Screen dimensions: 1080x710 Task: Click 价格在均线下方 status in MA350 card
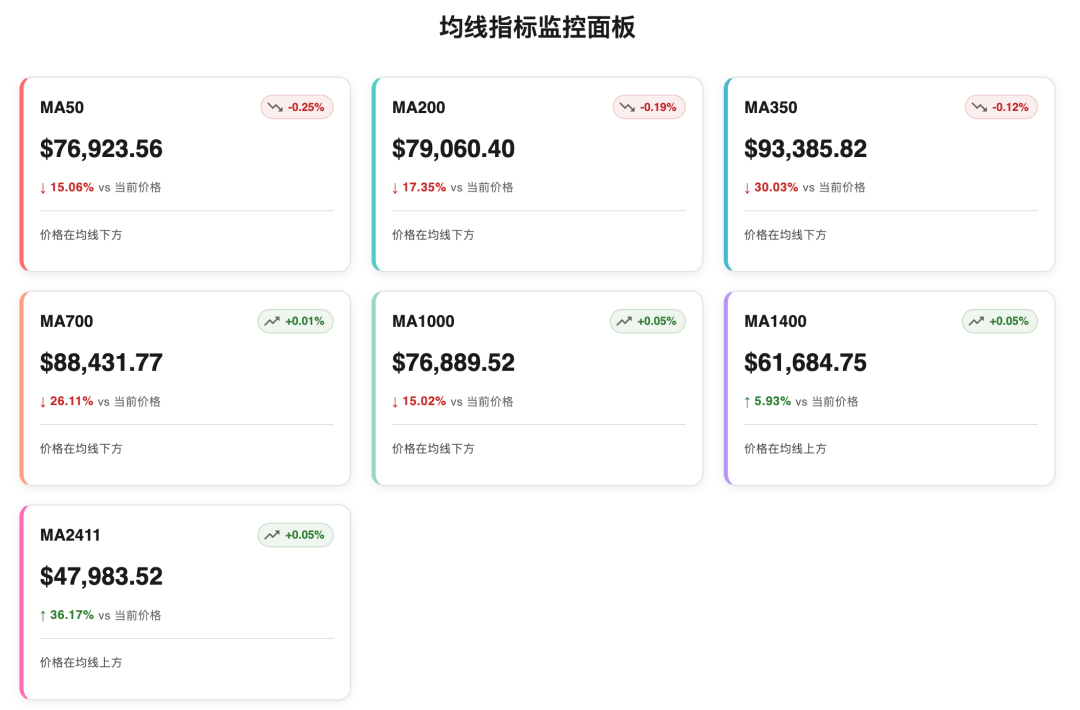pyautogui.click(x=785, y=235)
